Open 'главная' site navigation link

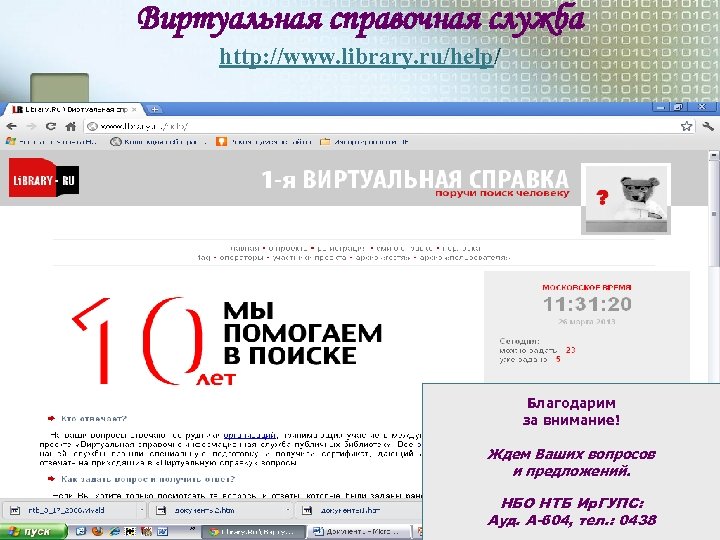245,248
